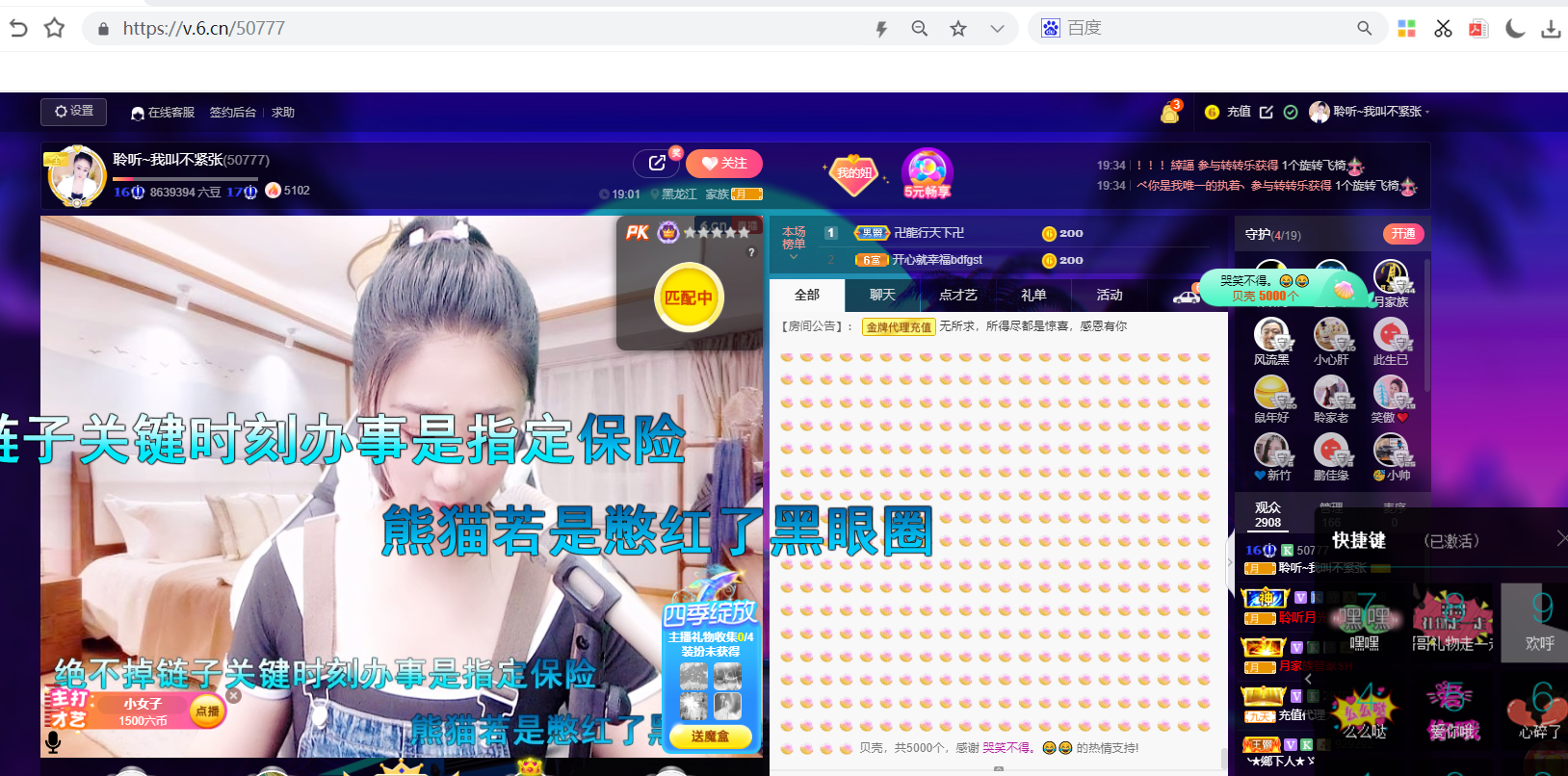Send the 嘿嘿 shortcut sticker

(x=1364, y=623)
